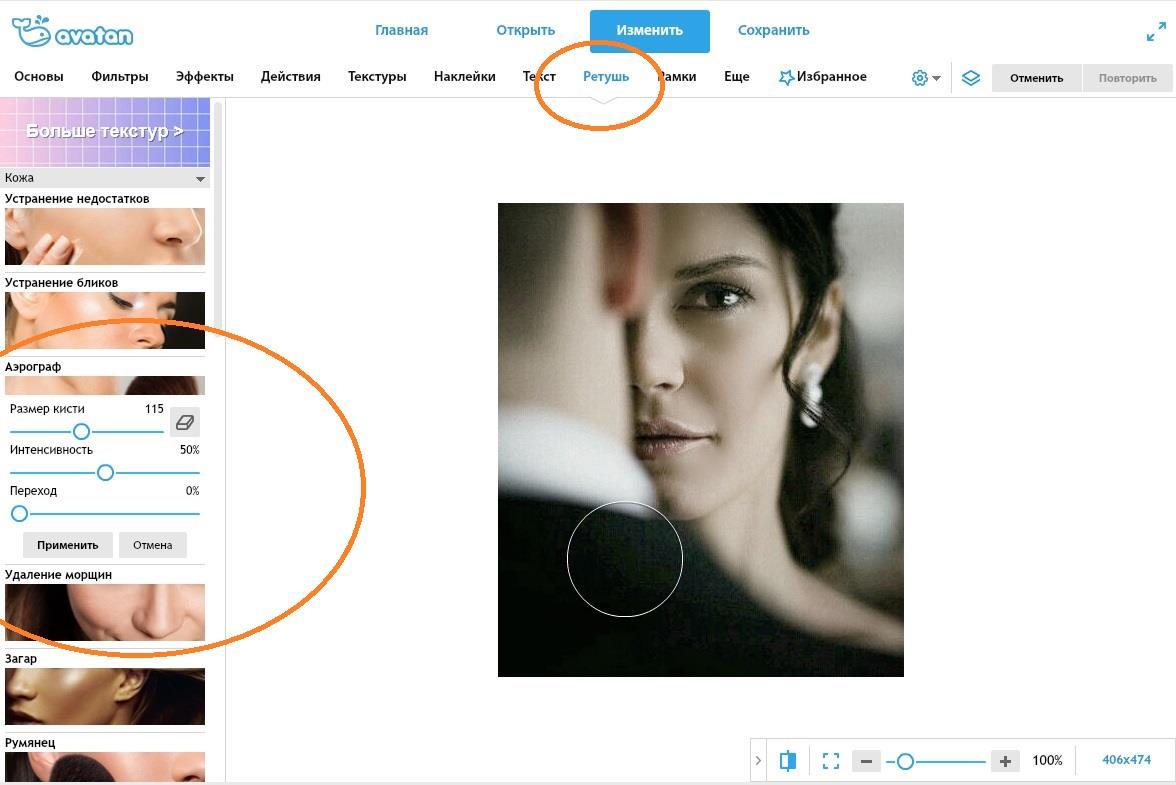The image size is (1176, 785).
Task: Open the Сохранить save menu item
Action: pyautogui.click(x=773, y=30)
